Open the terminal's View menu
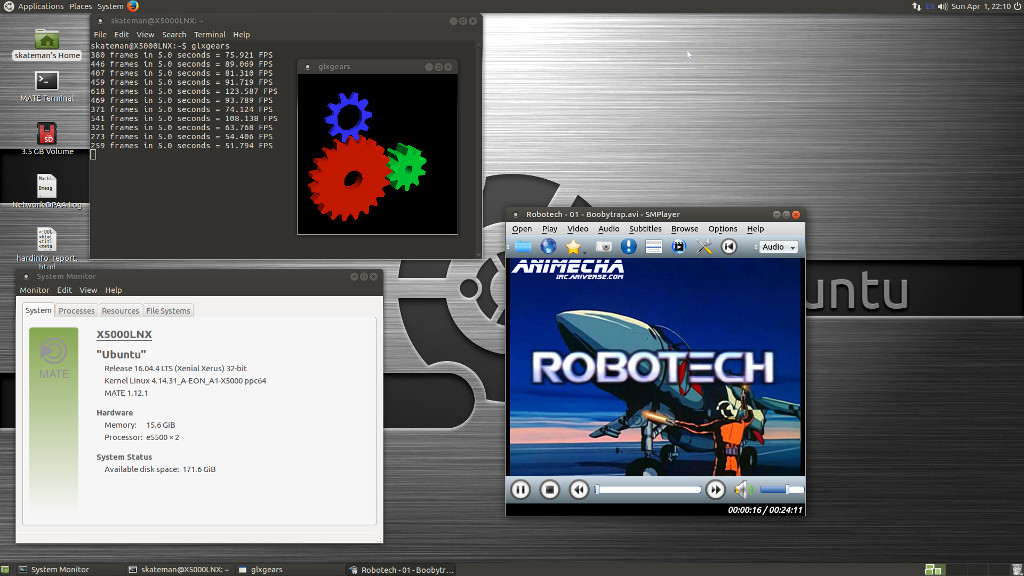This screenshot has height=576, width=1024. pyautogui.click(x=145, y=35)
